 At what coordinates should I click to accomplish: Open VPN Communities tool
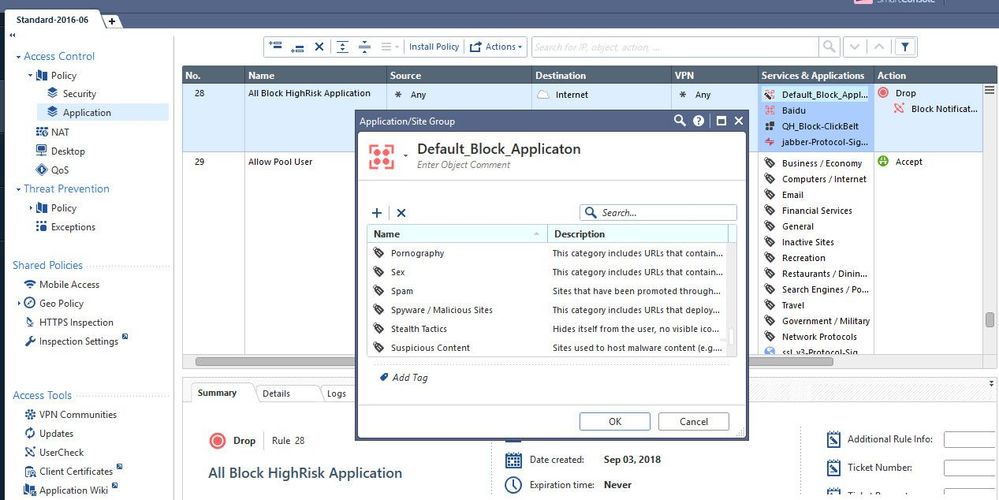pos(70,415)
